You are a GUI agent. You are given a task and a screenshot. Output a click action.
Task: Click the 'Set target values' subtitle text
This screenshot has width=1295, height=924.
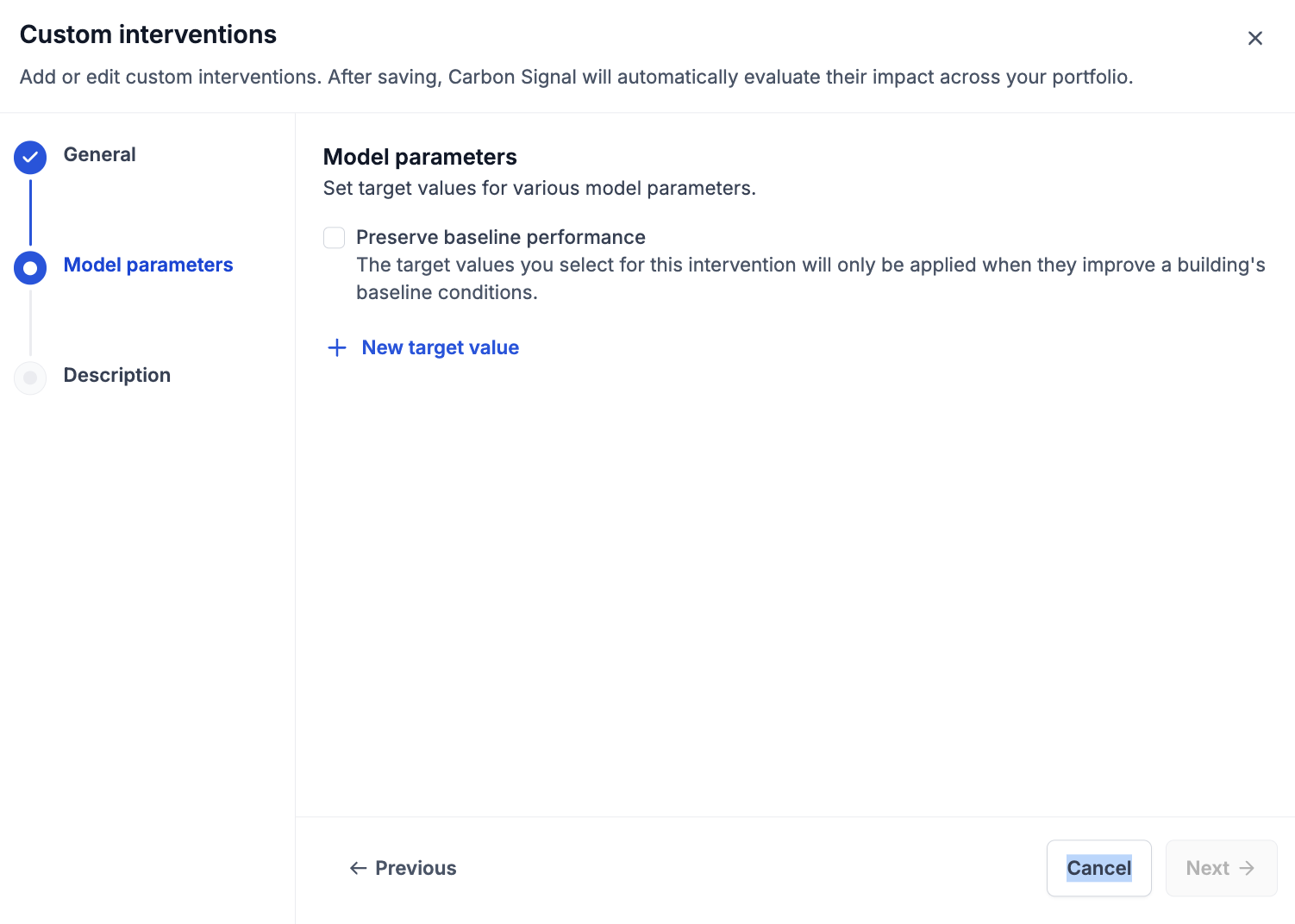click(539, 188)
